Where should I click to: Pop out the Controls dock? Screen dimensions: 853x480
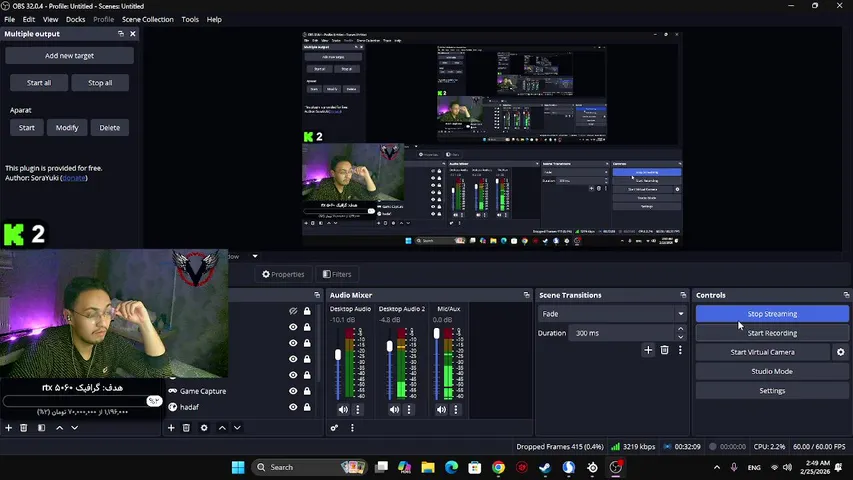click(x=846, y=295)
